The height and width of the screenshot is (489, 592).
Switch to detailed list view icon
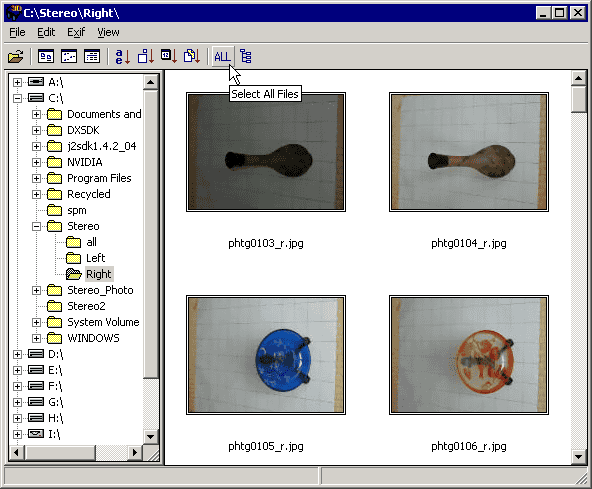[x=92, y=57]
